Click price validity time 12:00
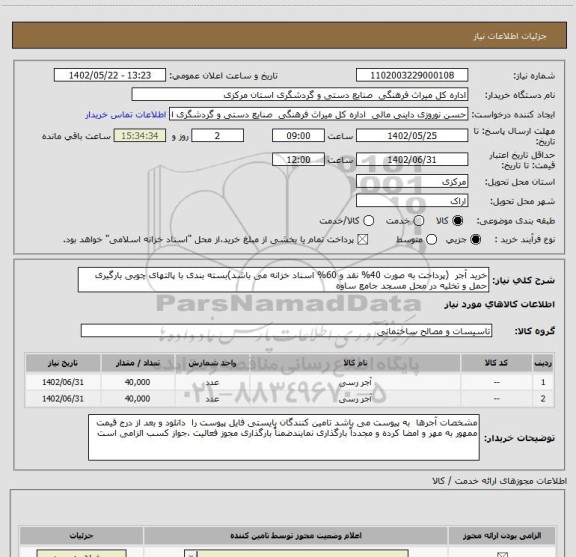This screenshot has width=576, height=557. click(x=298, y=159)
